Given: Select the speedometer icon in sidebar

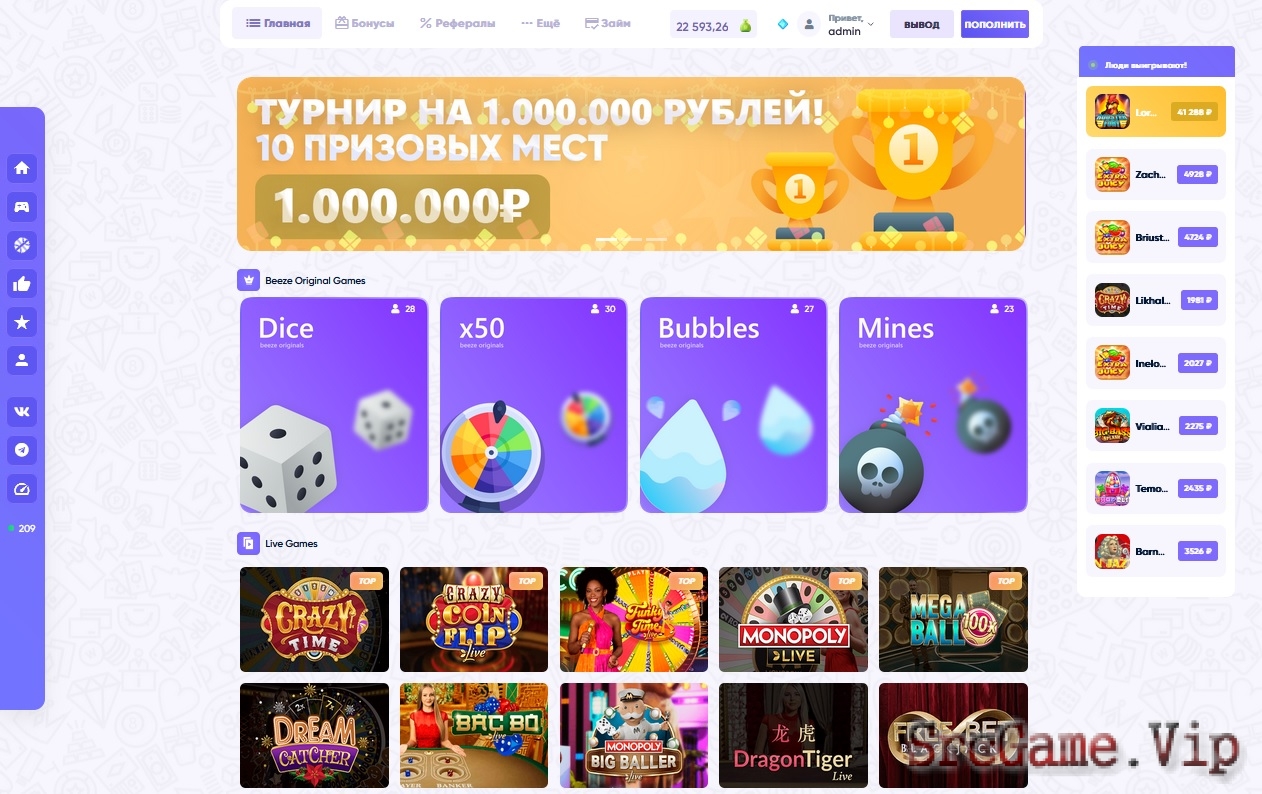Looking at the screenshot, I should (x=22, y=489).
